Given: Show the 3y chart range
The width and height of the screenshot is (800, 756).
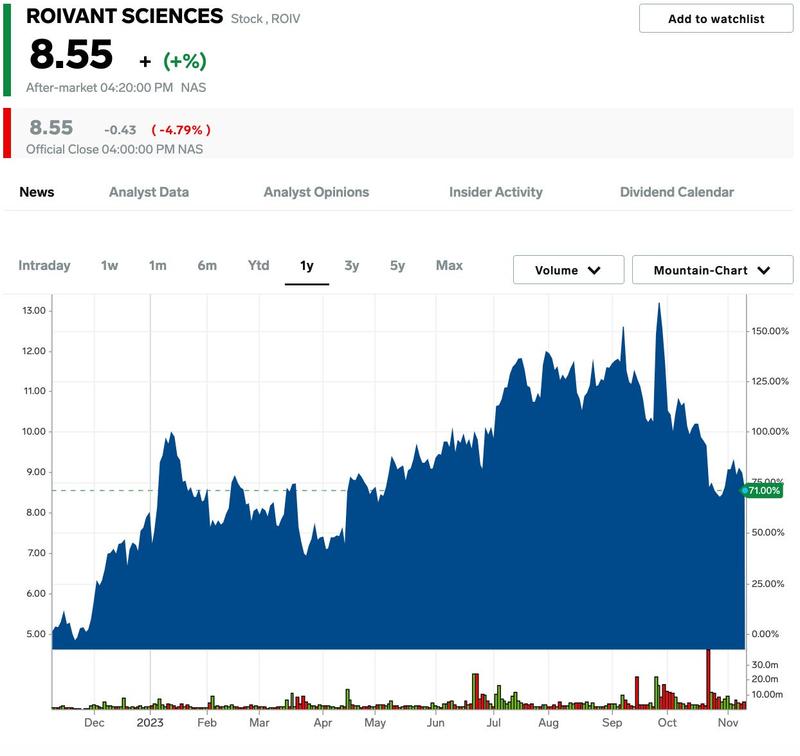Looking at the screenshot, I should point(352,266).
